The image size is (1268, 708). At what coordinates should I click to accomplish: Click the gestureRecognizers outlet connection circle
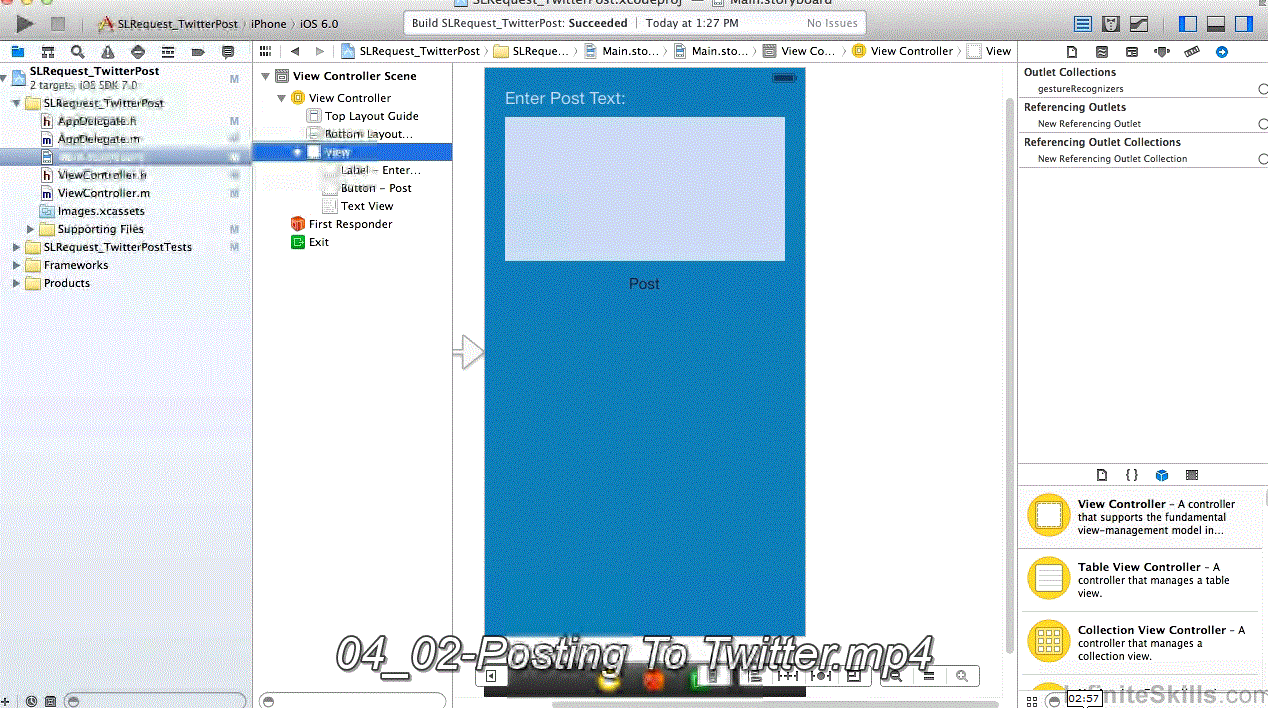pyautogui.click(x=1263, y=89)
